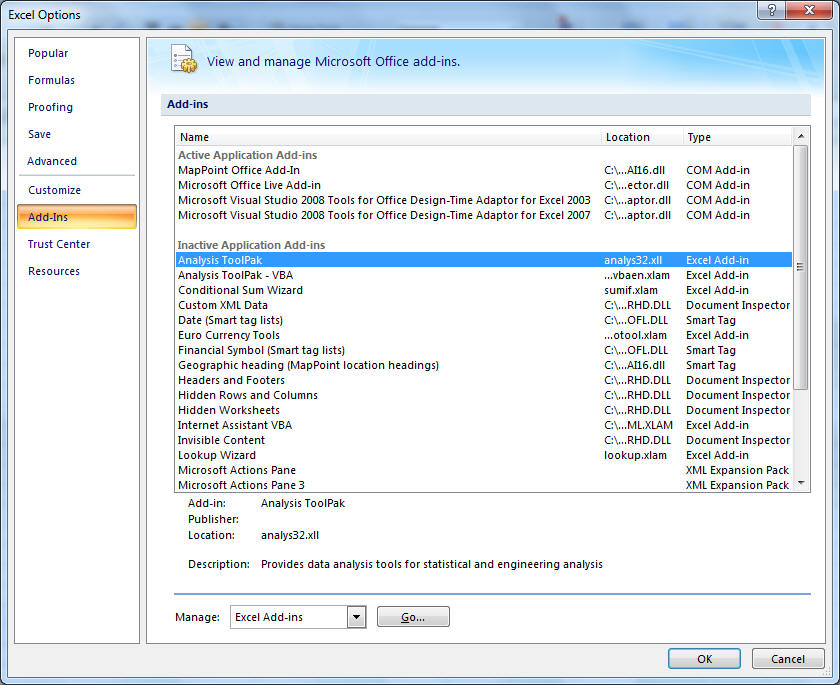840x685 pixels.
Task: Click the ...otool.xlam location cell
Action: (635, 335)
